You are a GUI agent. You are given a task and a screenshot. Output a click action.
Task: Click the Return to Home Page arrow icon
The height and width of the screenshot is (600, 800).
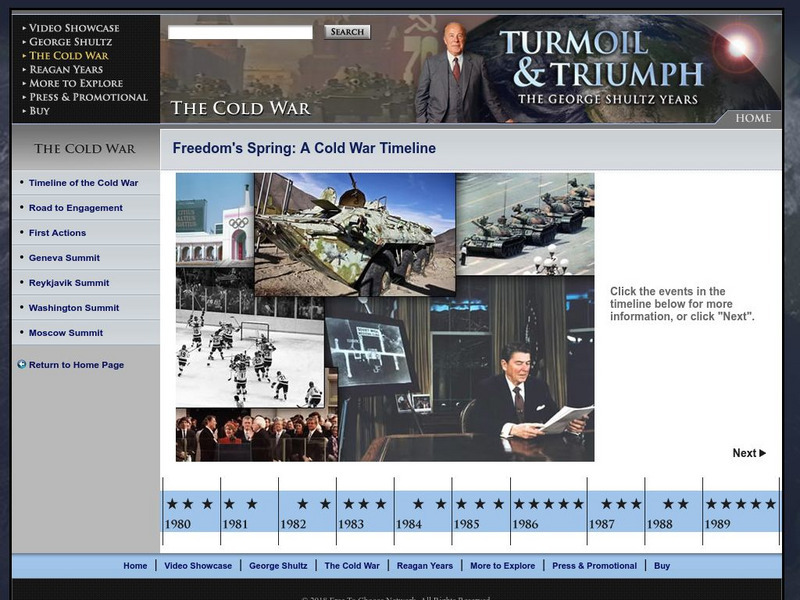point(21,364)
